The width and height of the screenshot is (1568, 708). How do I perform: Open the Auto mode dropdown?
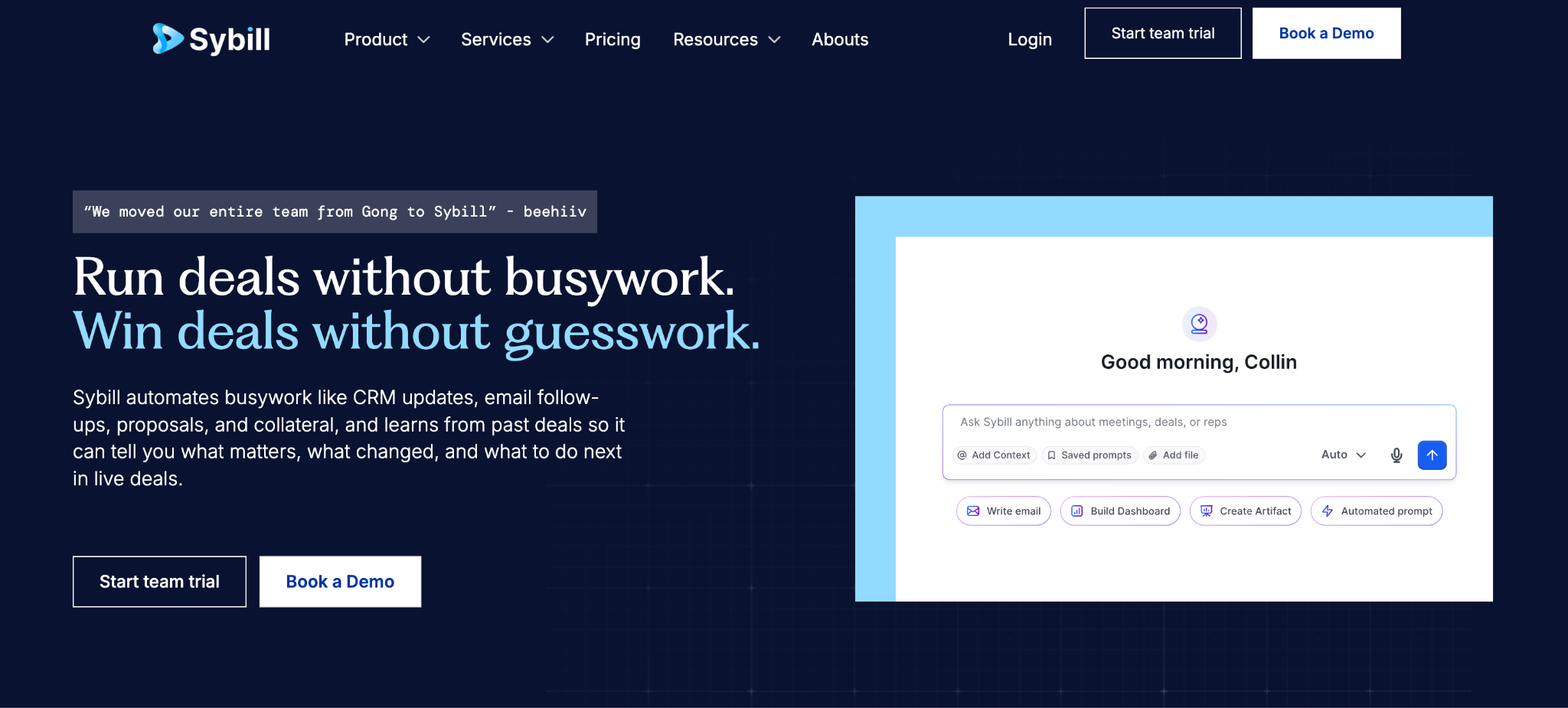pos(1344,455)
